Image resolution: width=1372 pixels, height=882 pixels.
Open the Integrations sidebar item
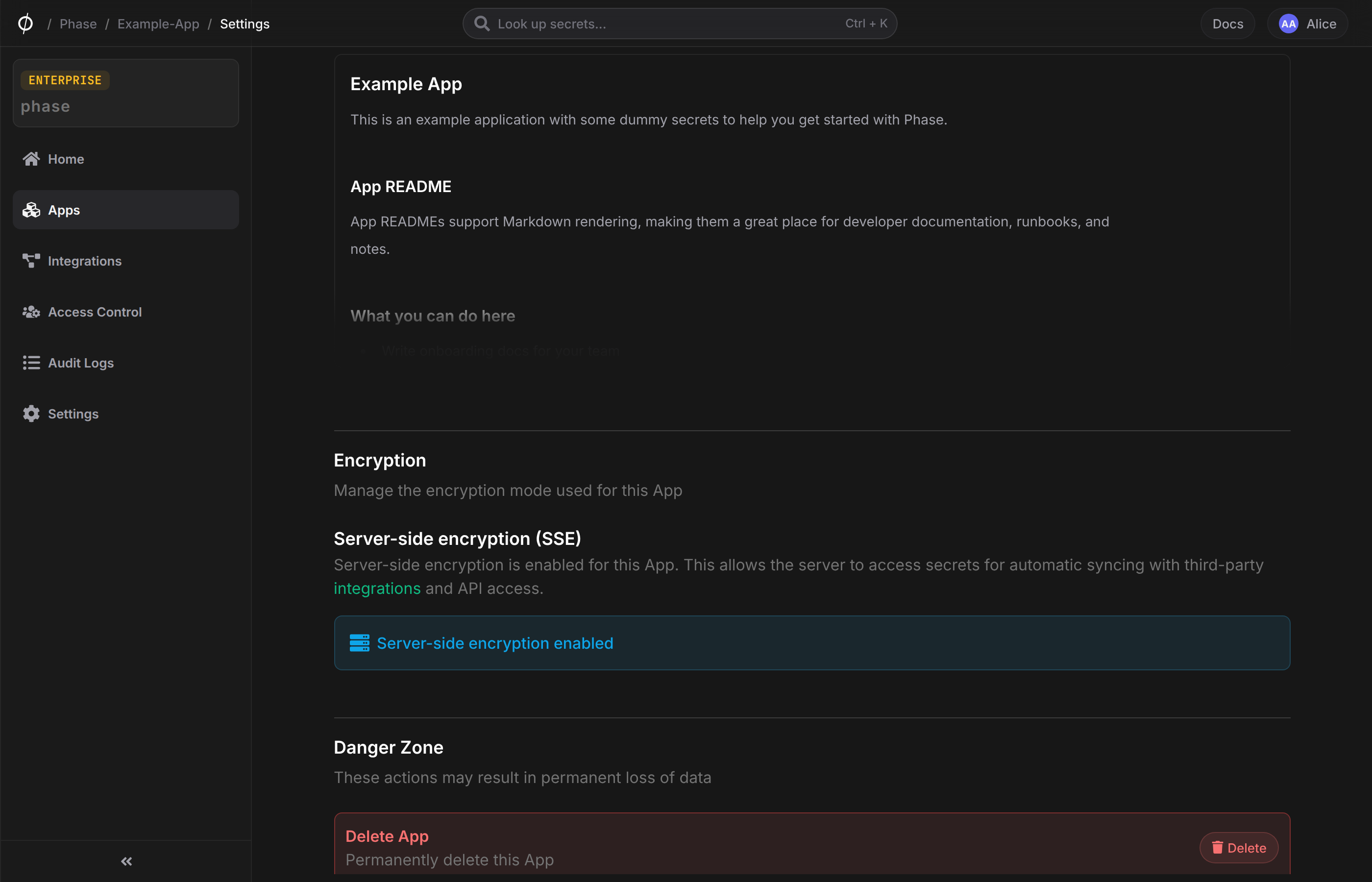point(125,261)
